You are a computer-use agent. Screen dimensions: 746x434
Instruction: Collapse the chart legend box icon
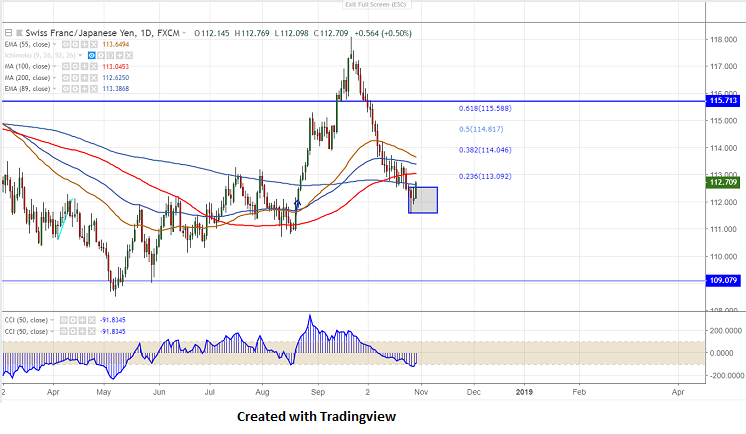[x=9, y=33]
